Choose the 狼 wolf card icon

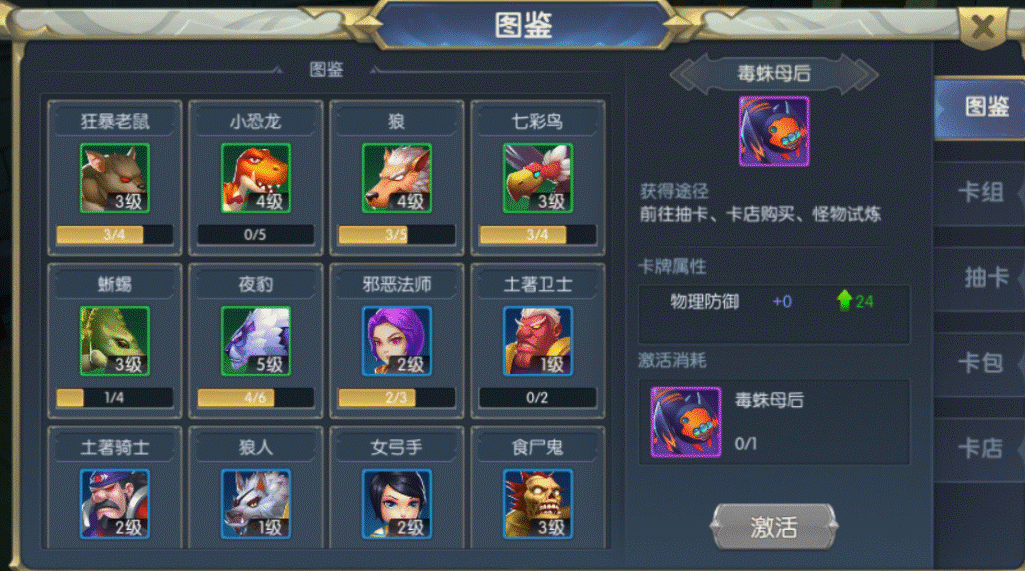tap(397, 178)
